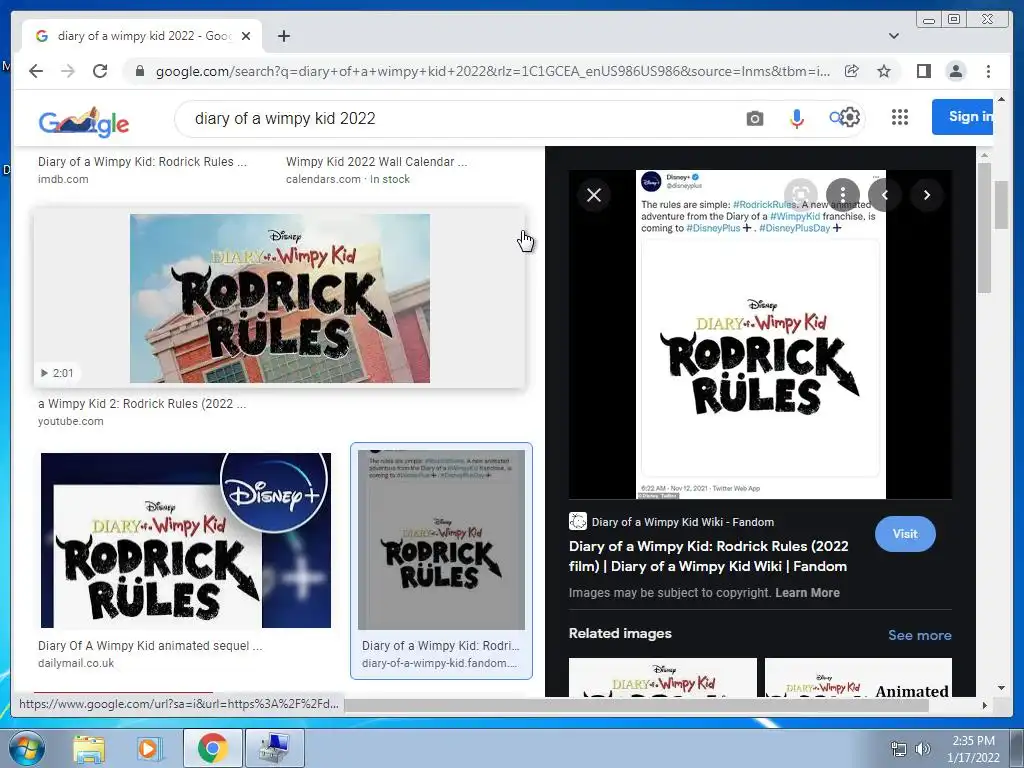Open Diary of a Wimpy Kid Wiki - Fandom source
Image resolution: width=1024 pixels, height=768 pixels.
(x=671, y=522)
